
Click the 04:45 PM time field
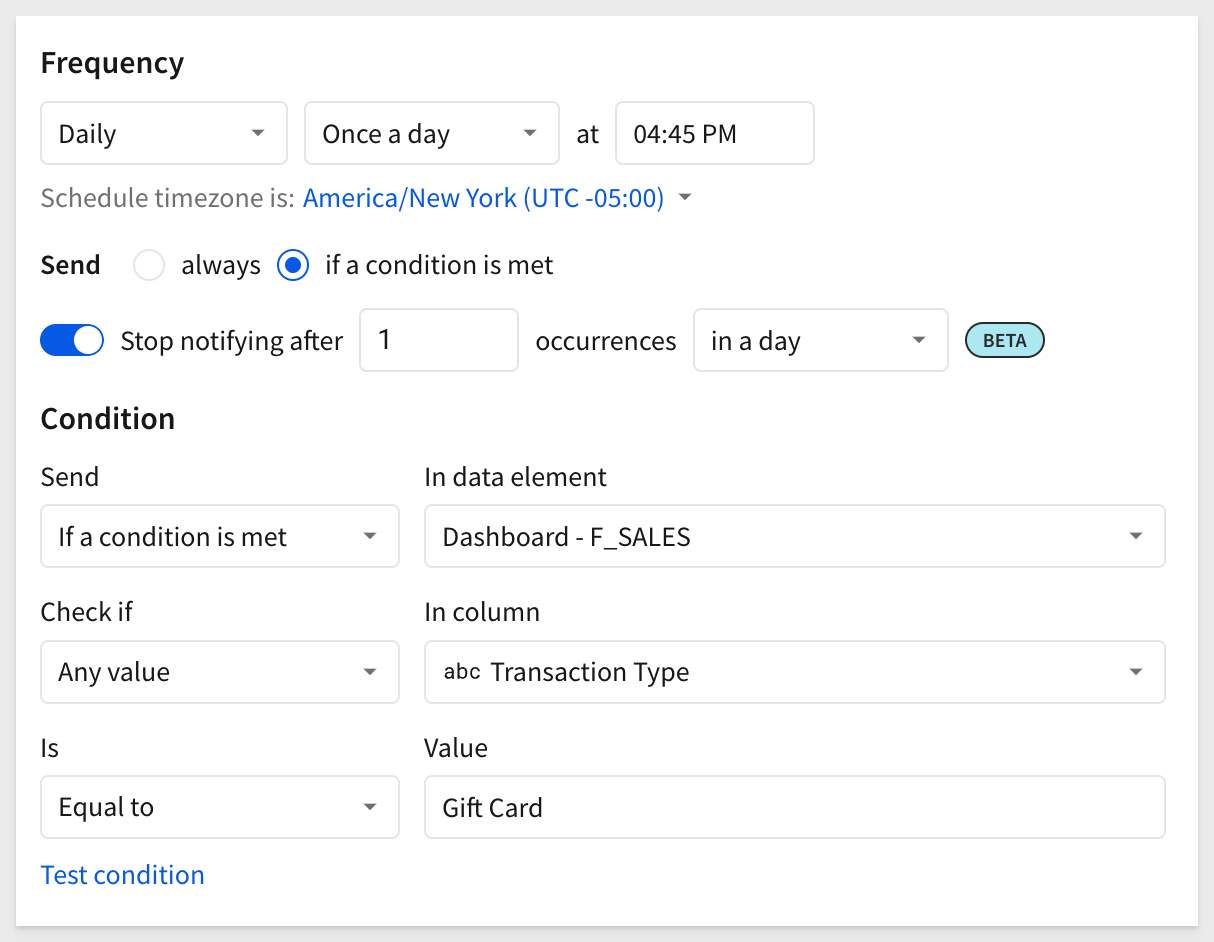(x=715, y=133)
